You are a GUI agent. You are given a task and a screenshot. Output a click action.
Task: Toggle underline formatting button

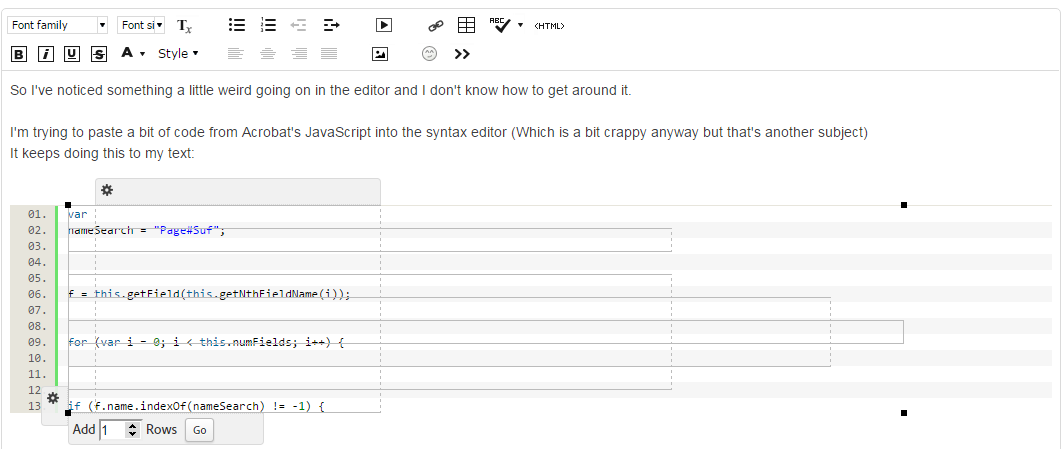point(72,54)
